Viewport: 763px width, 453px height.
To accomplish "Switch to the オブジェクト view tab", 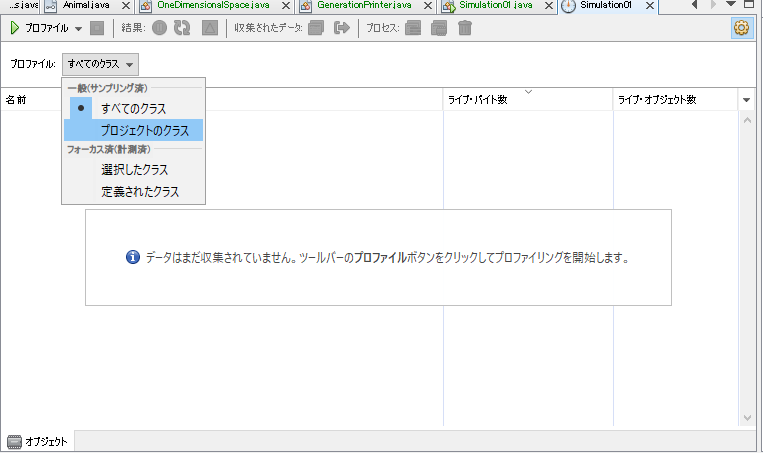I will point(37,442).
